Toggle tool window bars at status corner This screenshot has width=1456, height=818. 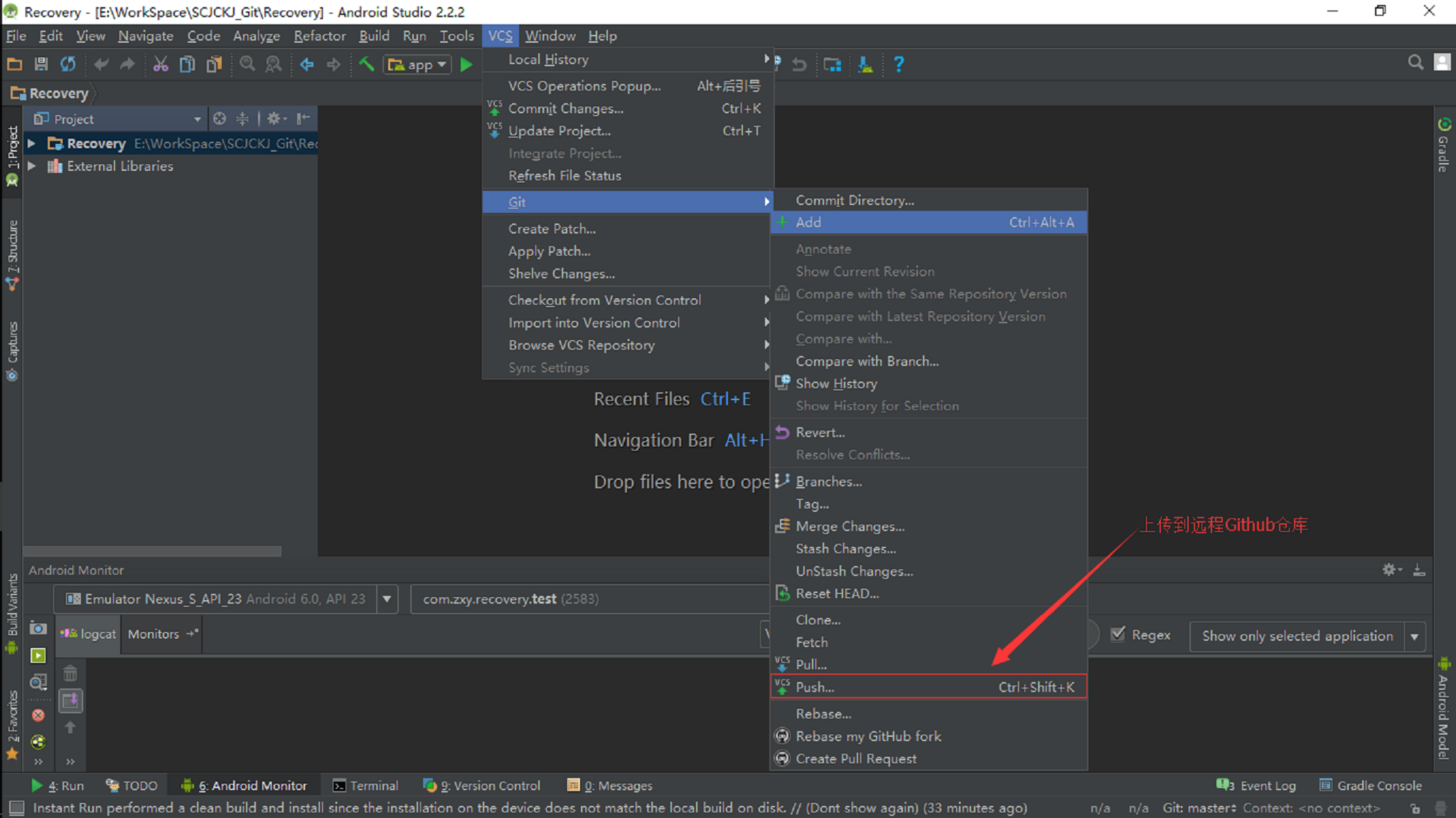click(16, 808)
